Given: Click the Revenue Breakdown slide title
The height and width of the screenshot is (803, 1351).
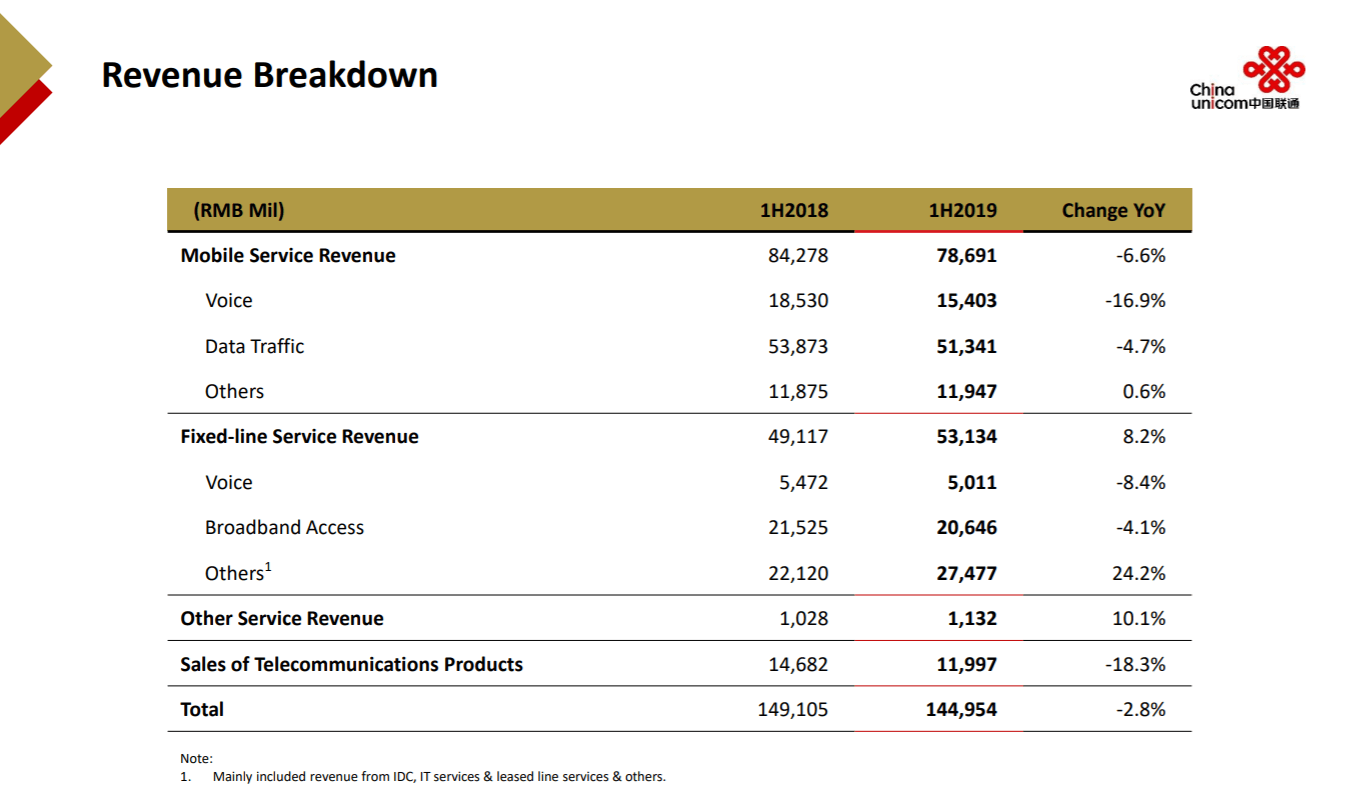Looking at the screenshot, I should [269, 75].
